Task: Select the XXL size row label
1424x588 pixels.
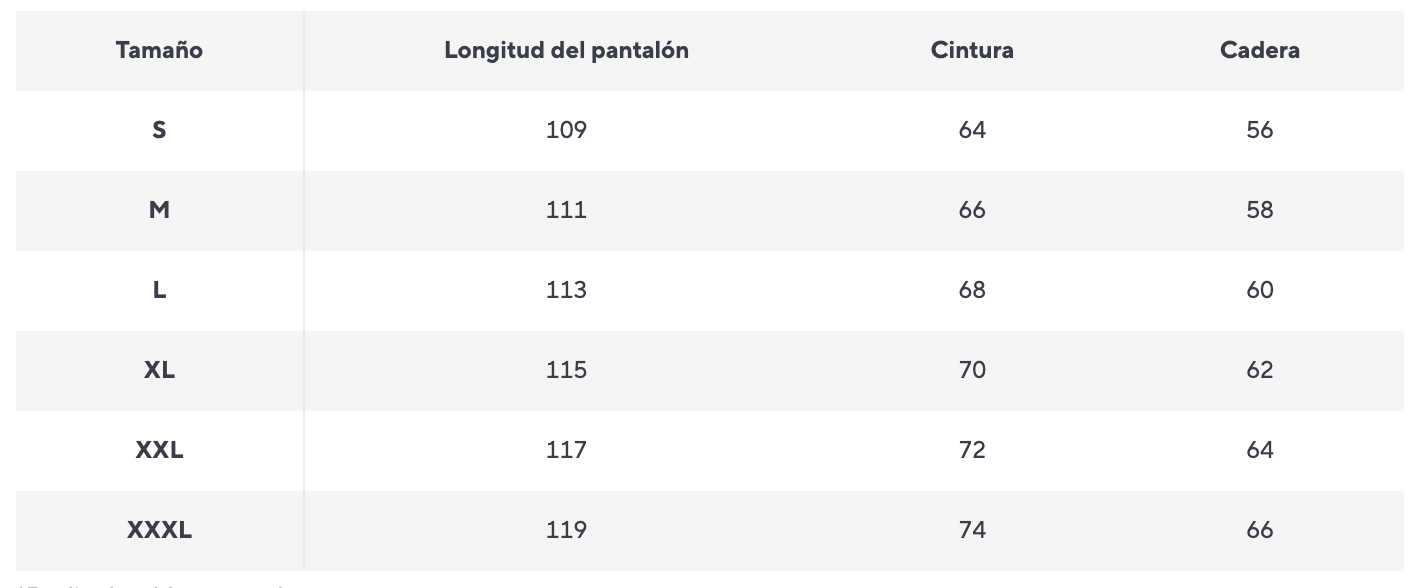Action: pyautogui.click(x=159, y=450)
